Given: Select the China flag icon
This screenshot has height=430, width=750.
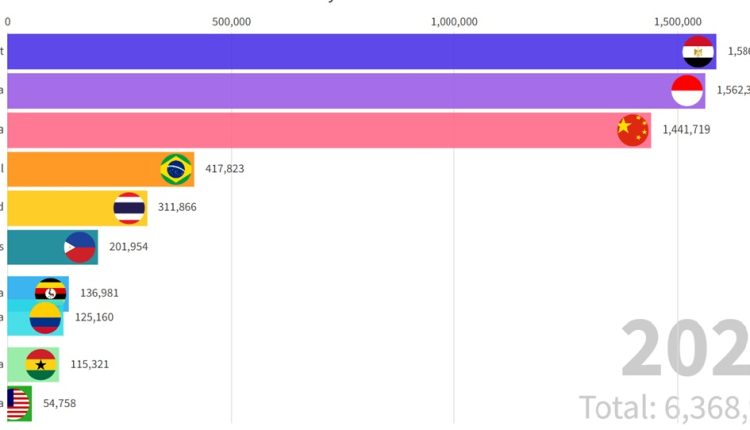Looking at the screenshot, I should (x=632, y=129).
